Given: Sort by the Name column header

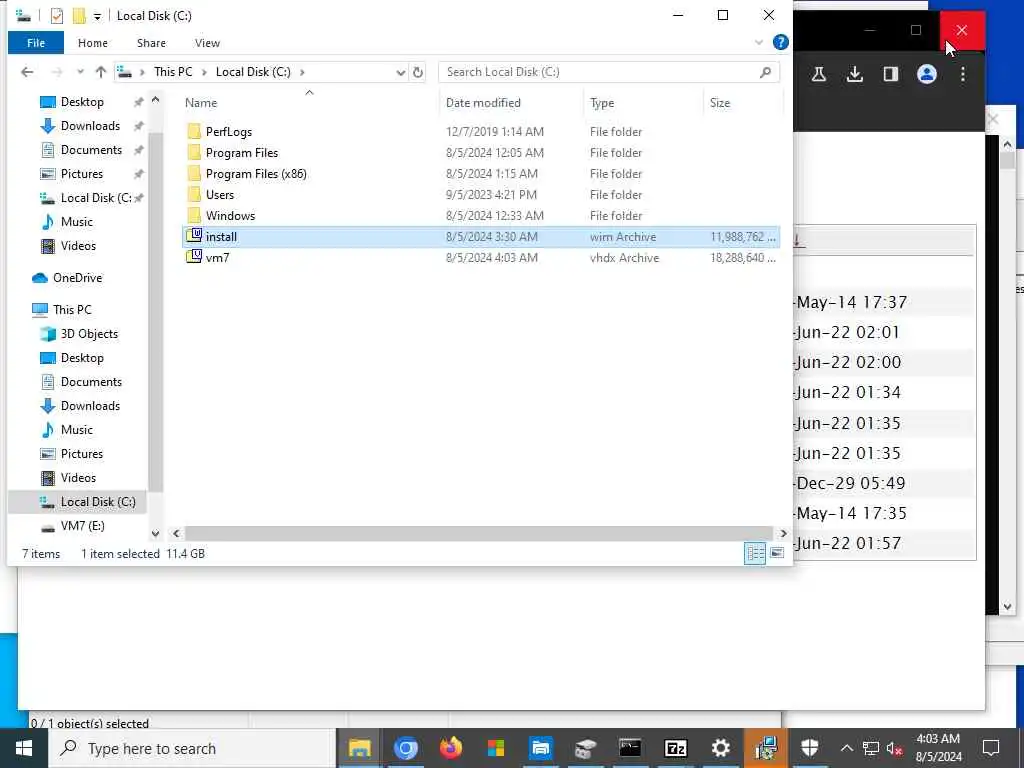Looking at the screenshot, I should [x=200, y=103].
